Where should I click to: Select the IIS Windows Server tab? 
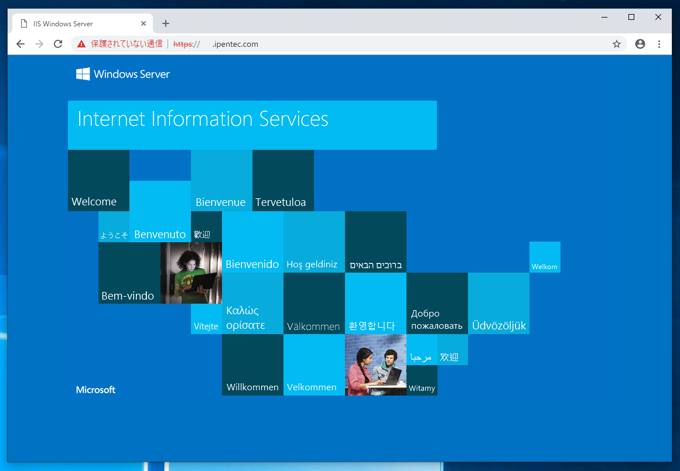click(x=82, y=23)
